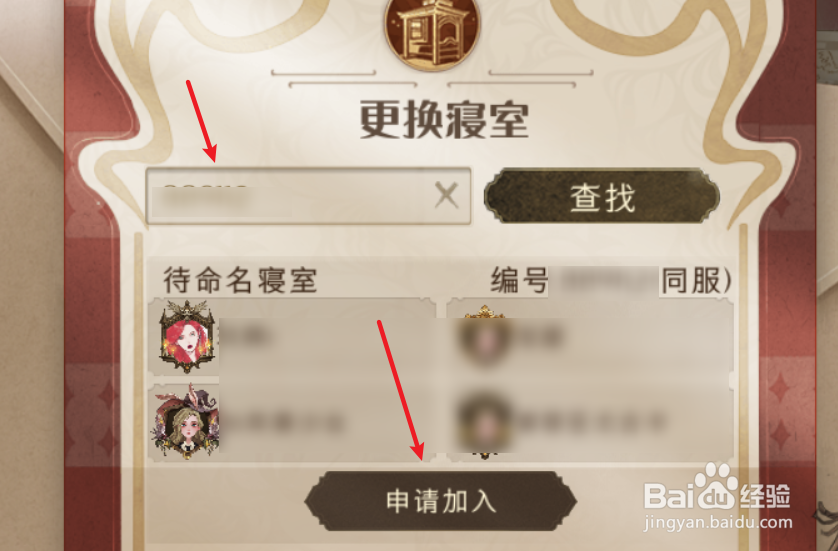Image resolution: width=838 pixels, height=551 pixels.
Task: Click the blurred avatar in upper-right member slot
Action: (485, 337)
